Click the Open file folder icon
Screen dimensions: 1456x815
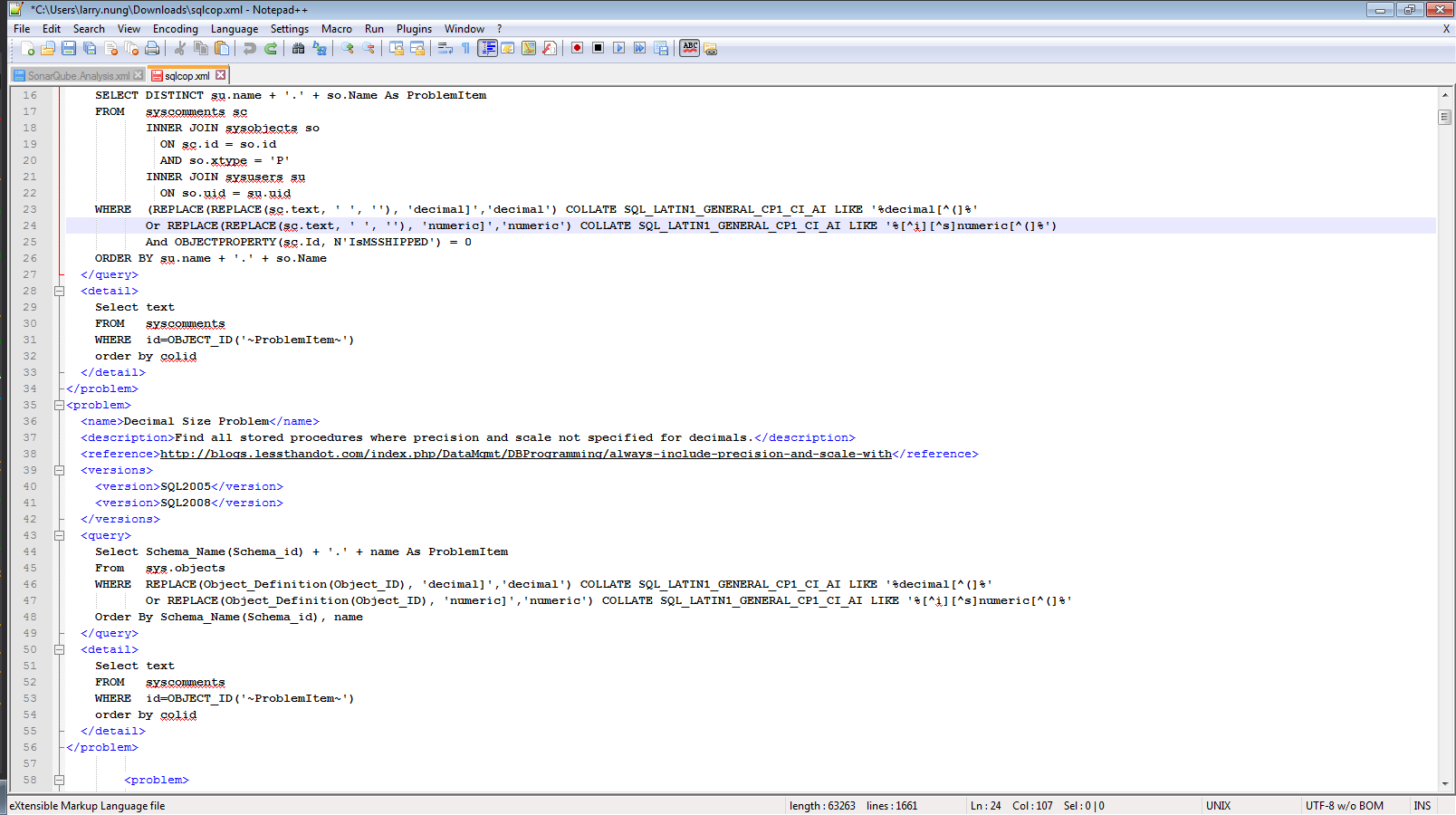(x=48, y=48)
